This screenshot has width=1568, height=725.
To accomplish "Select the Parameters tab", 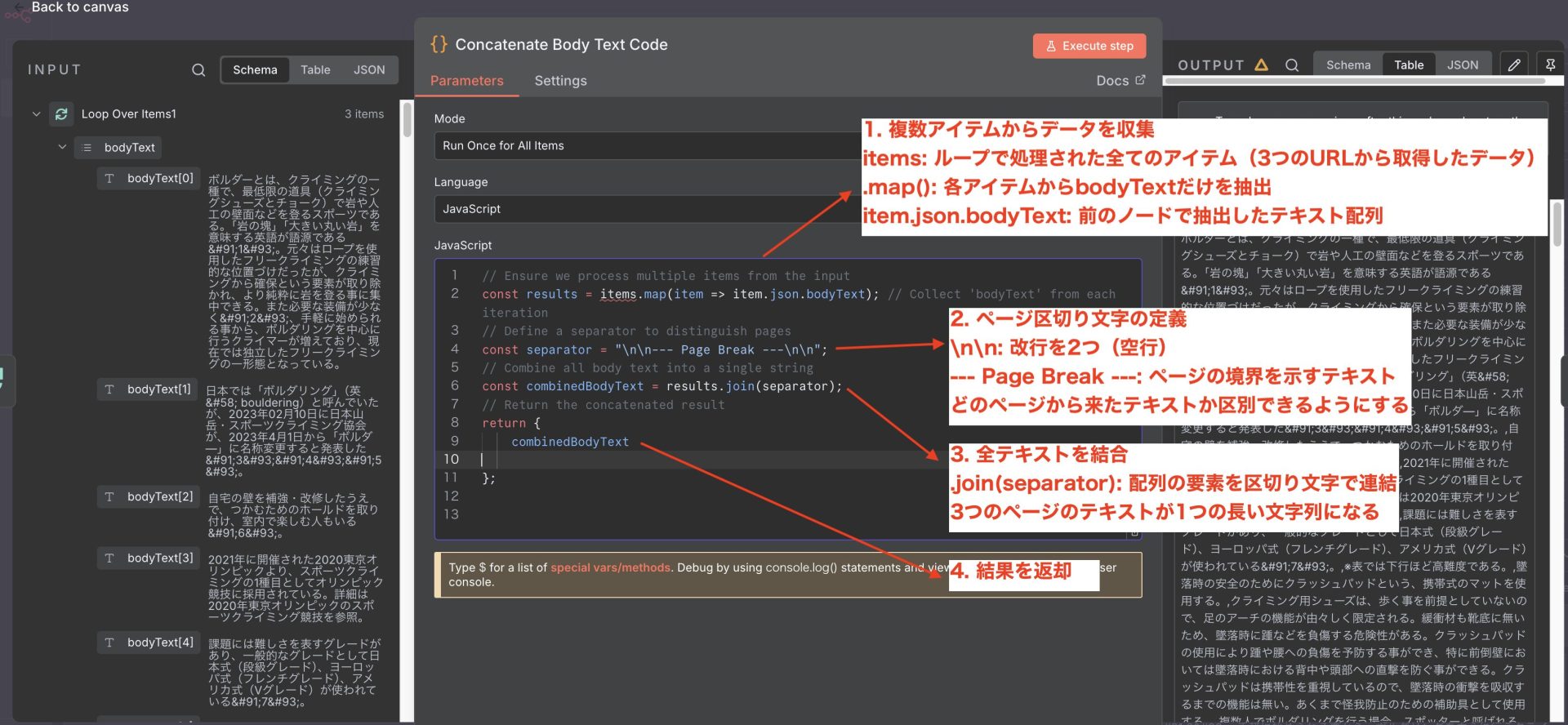I will (x=466, y=81).
